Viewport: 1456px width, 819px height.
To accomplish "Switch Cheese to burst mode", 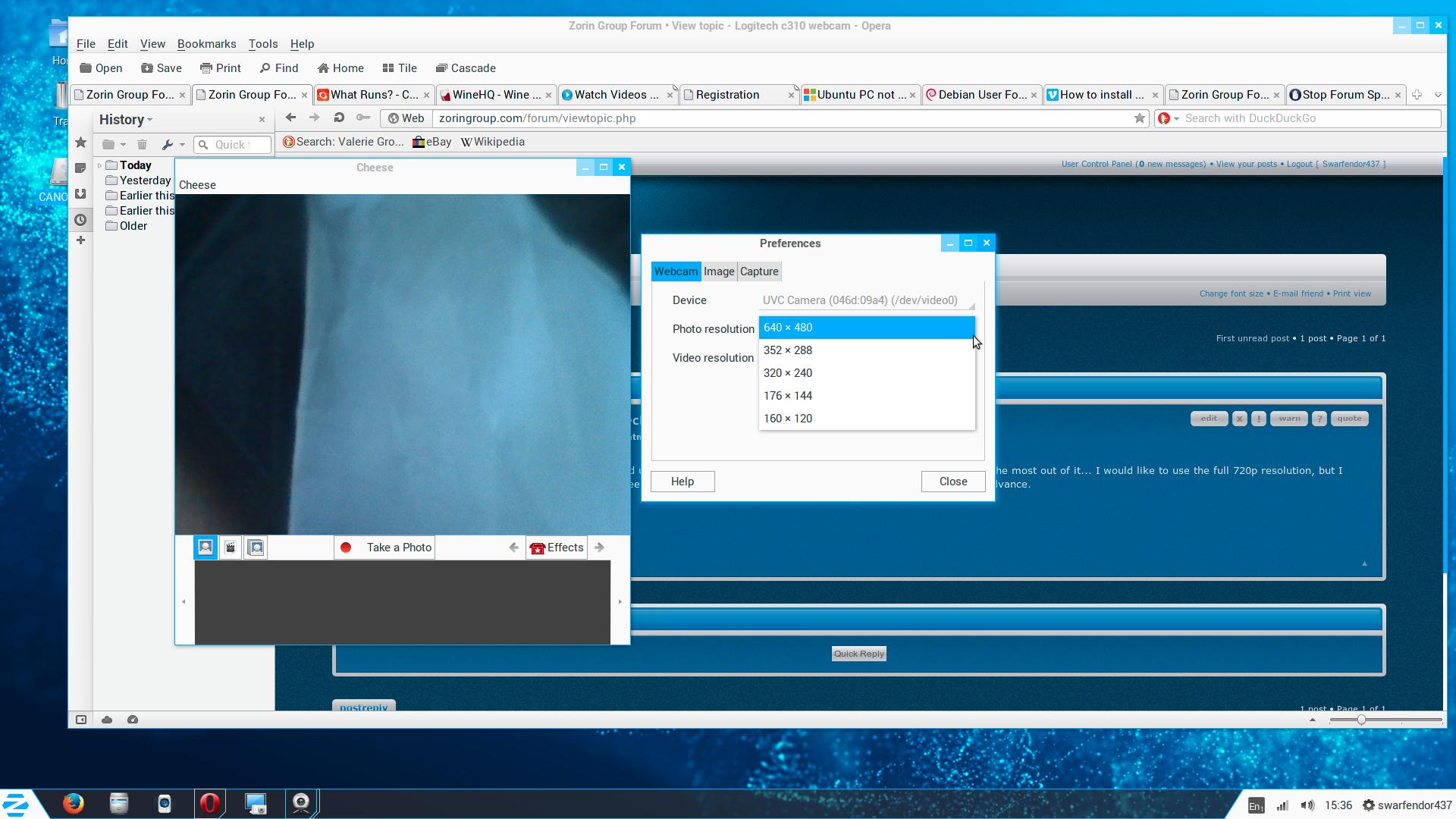I will click(256, 548).
